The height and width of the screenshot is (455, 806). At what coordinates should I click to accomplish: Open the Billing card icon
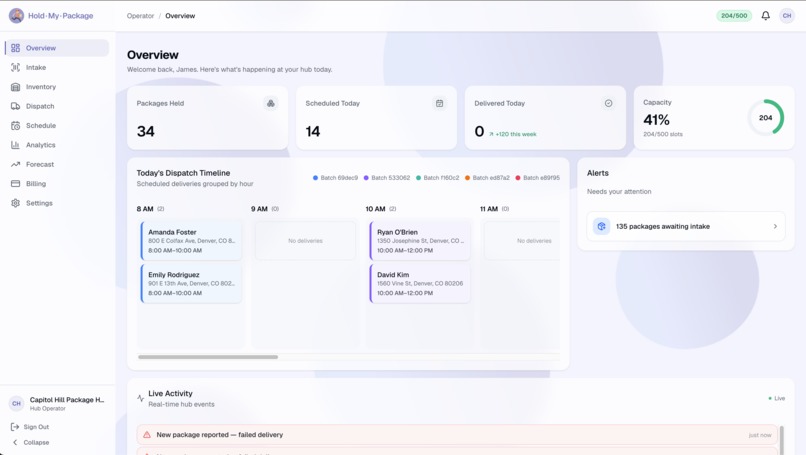point(15,184)
